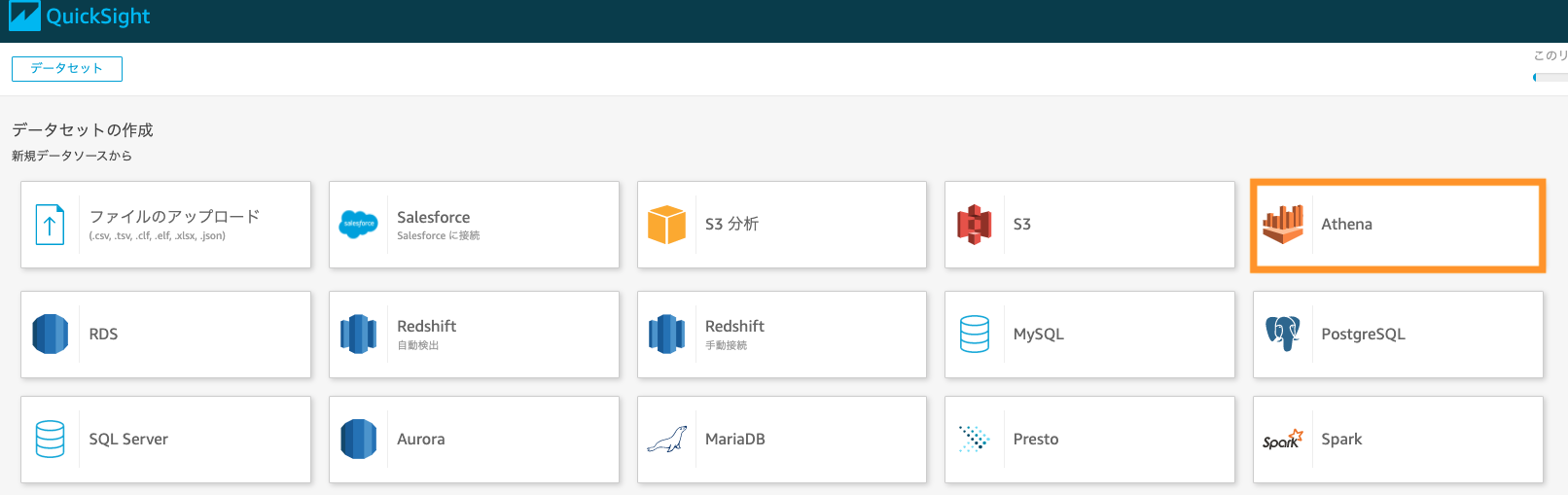Click the Redshift 自動検出 icon

358,334
